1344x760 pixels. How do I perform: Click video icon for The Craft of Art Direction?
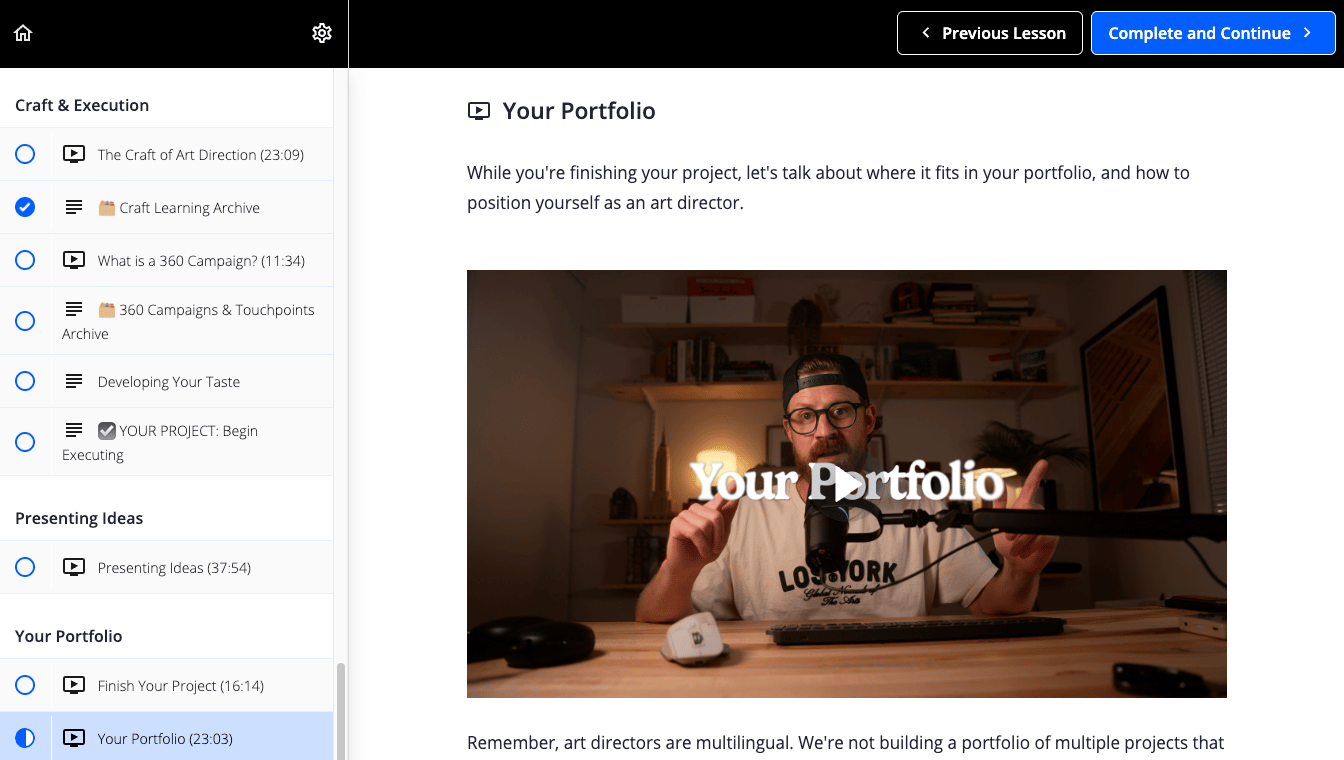coord(74,154)
